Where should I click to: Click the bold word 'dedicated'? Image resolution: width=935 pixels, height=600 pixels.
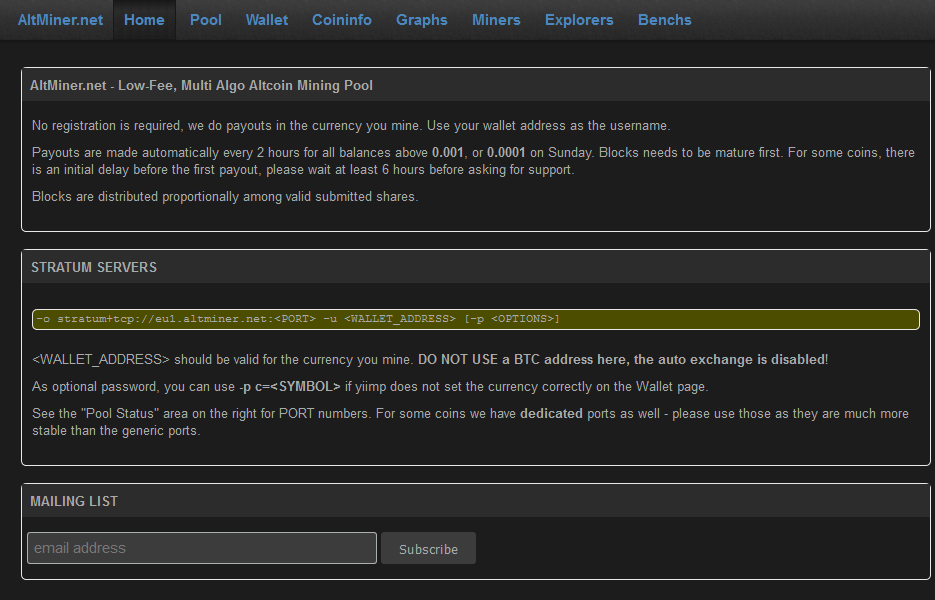[551, 413]
